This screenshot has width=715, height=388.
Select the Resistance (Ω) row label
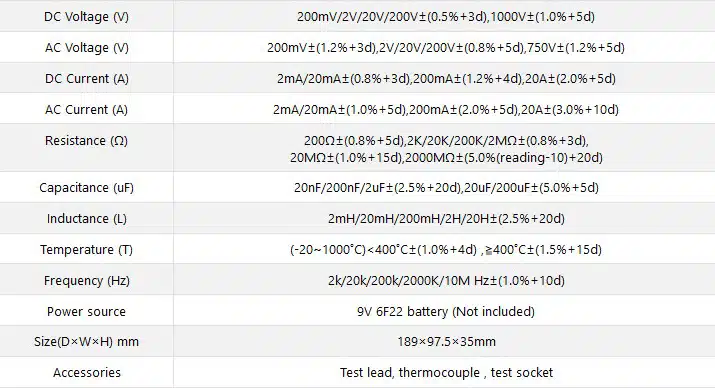(86, 141)
